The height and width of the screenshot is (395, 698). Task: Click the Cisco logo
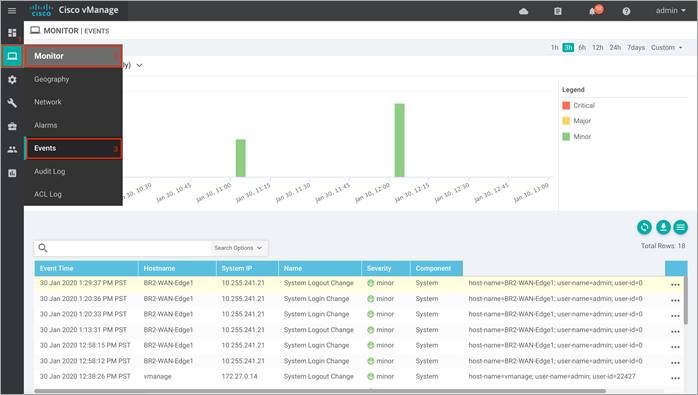coord(41,10)
